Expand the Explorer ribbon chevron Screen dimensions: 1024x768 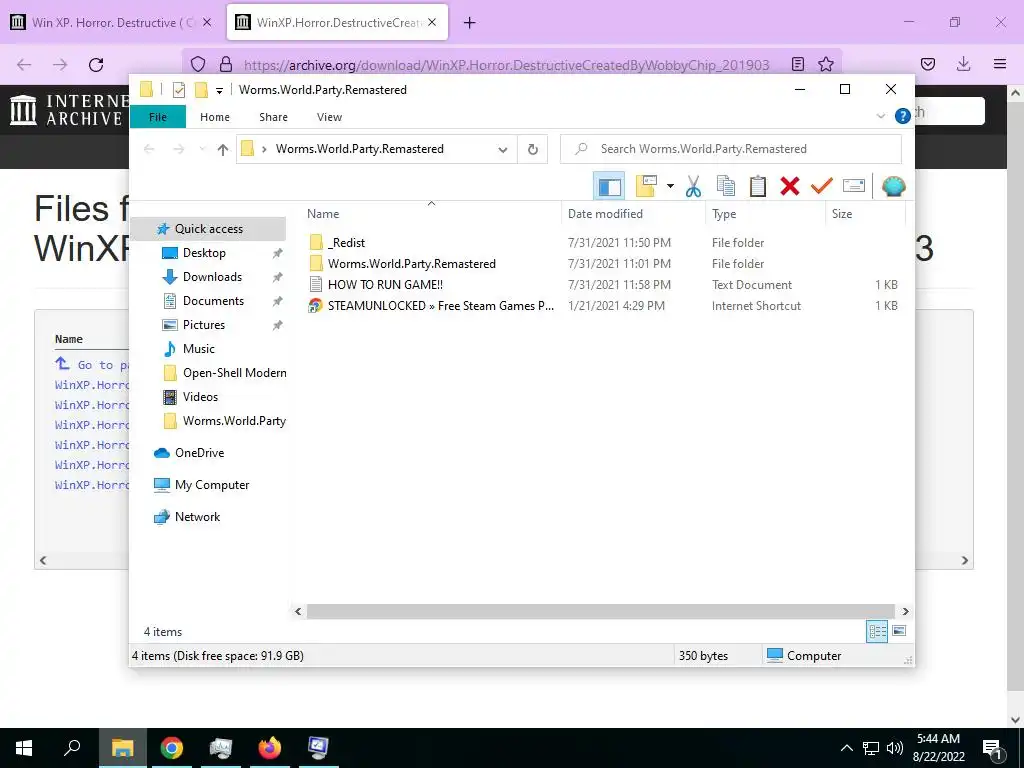(x=880, y=116)
